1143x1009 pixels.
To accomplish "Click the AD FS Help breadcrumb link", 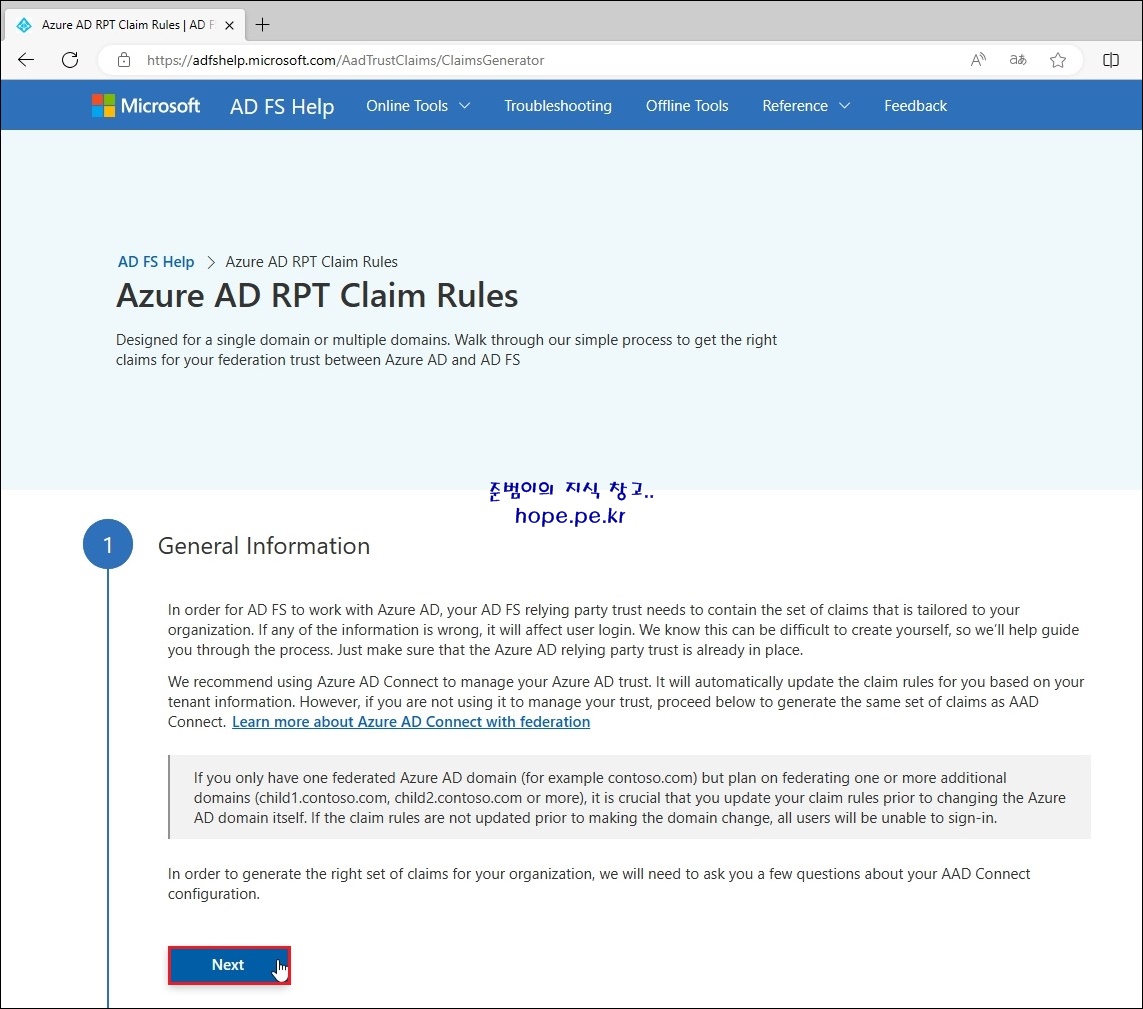I will point(156,262).
